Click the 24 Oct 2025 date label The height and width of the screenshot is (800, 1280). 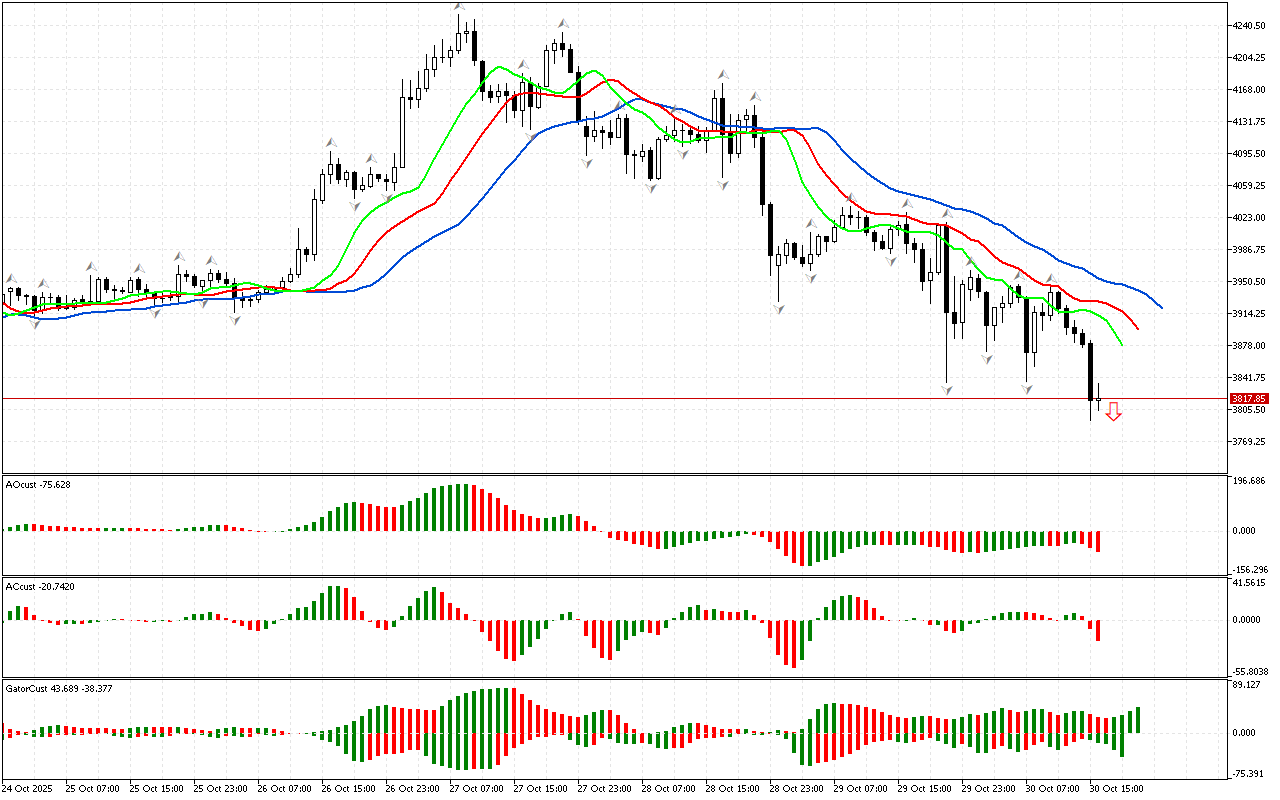(x=29, y=788)
